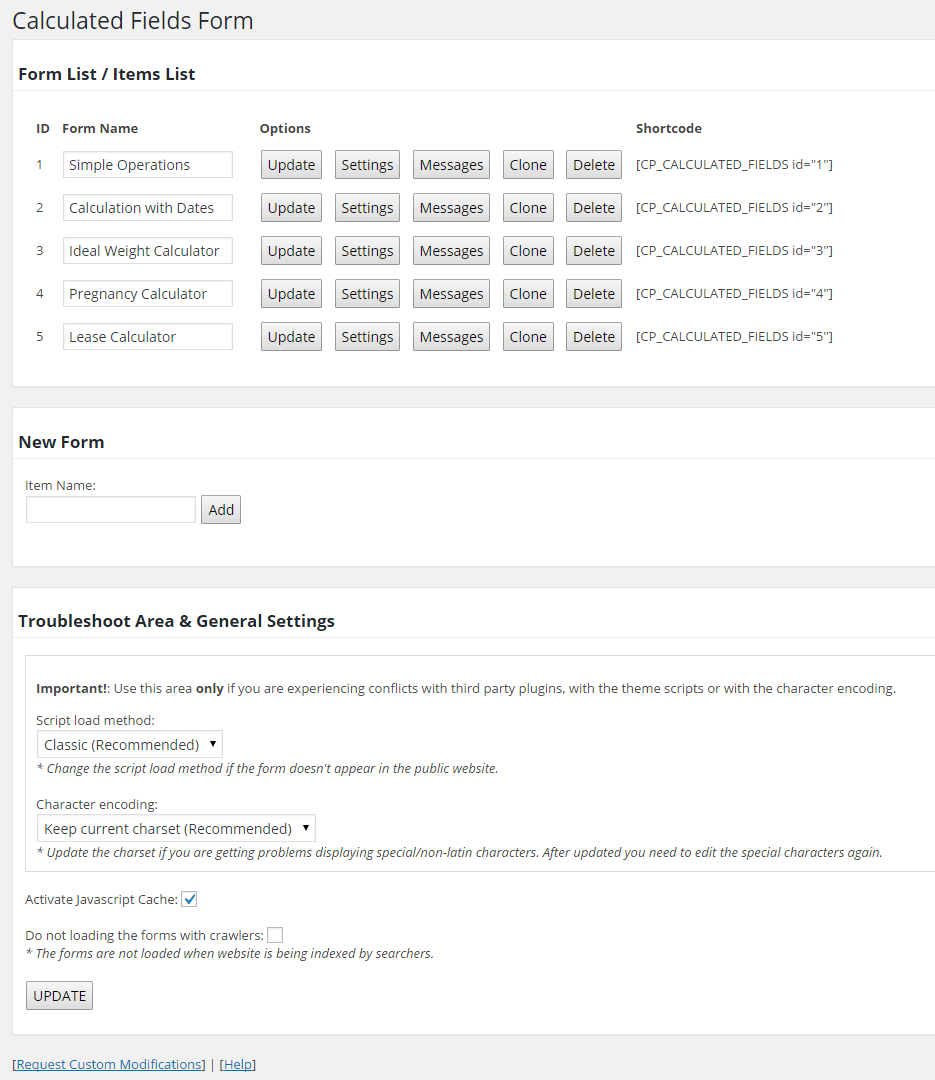The width and height of the screenshot is (935, 1080).
Task: Edit the Calculation with Dates name field
Action: coord(147,208)
